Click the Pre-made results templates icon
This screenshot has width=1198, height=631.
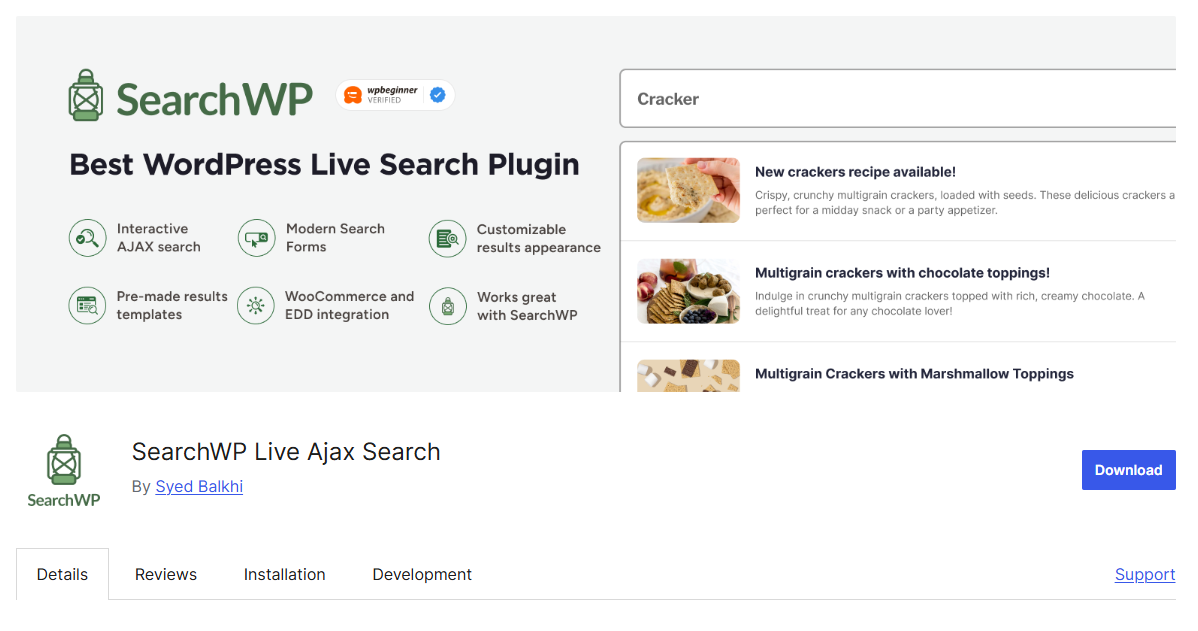tap(87, 306)
